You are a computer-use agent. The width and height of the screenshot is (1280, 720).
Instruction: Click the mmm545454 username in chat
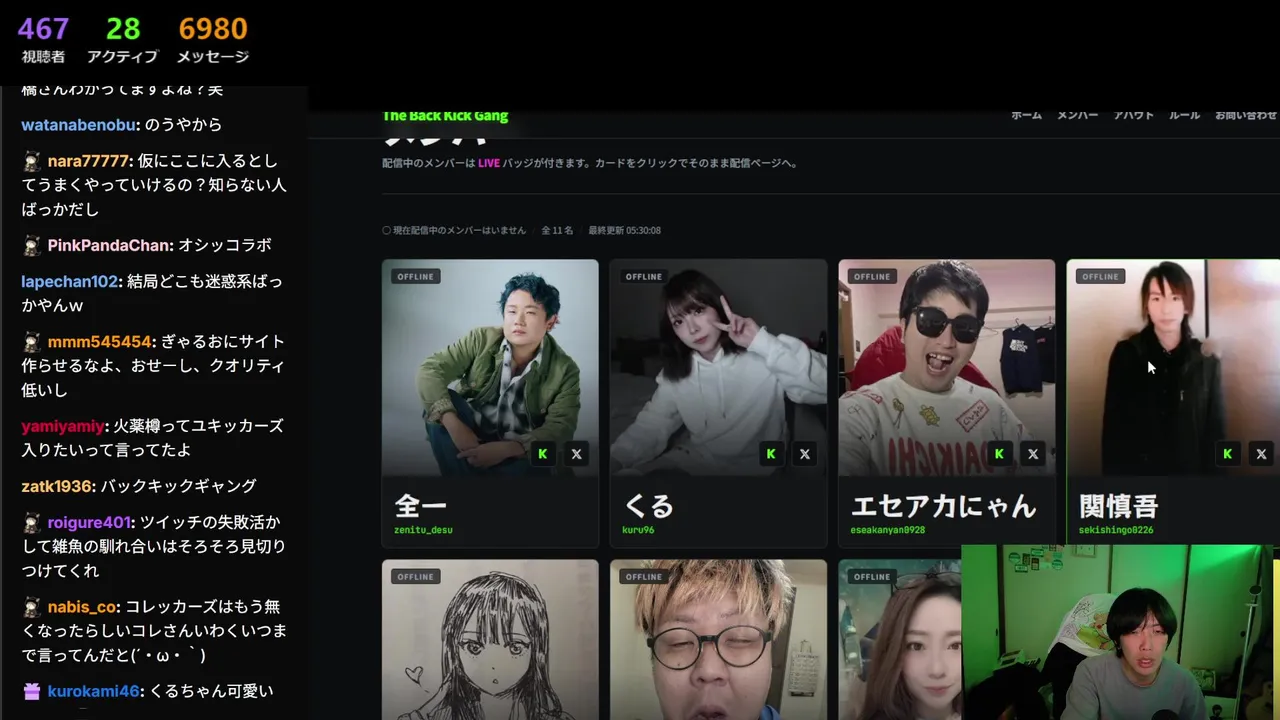[x=101, y=341]
